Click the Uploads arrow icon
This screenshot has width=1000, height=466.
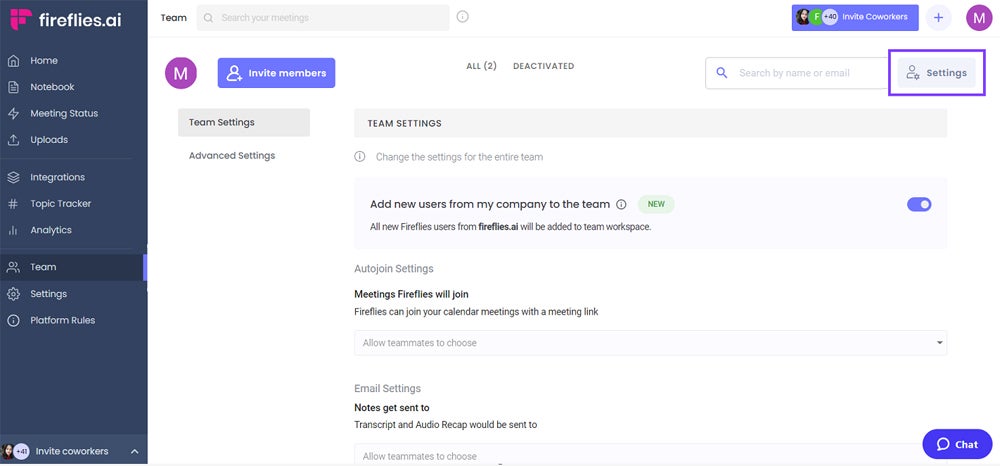pos(13,140)
